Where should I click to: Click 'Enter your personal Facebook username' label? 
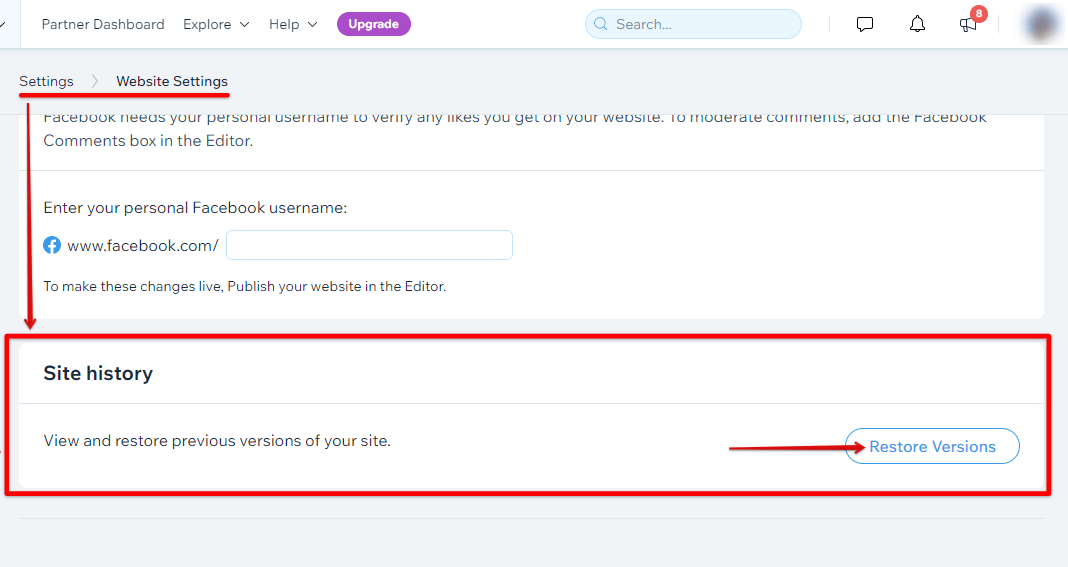[x=195, y=208]
